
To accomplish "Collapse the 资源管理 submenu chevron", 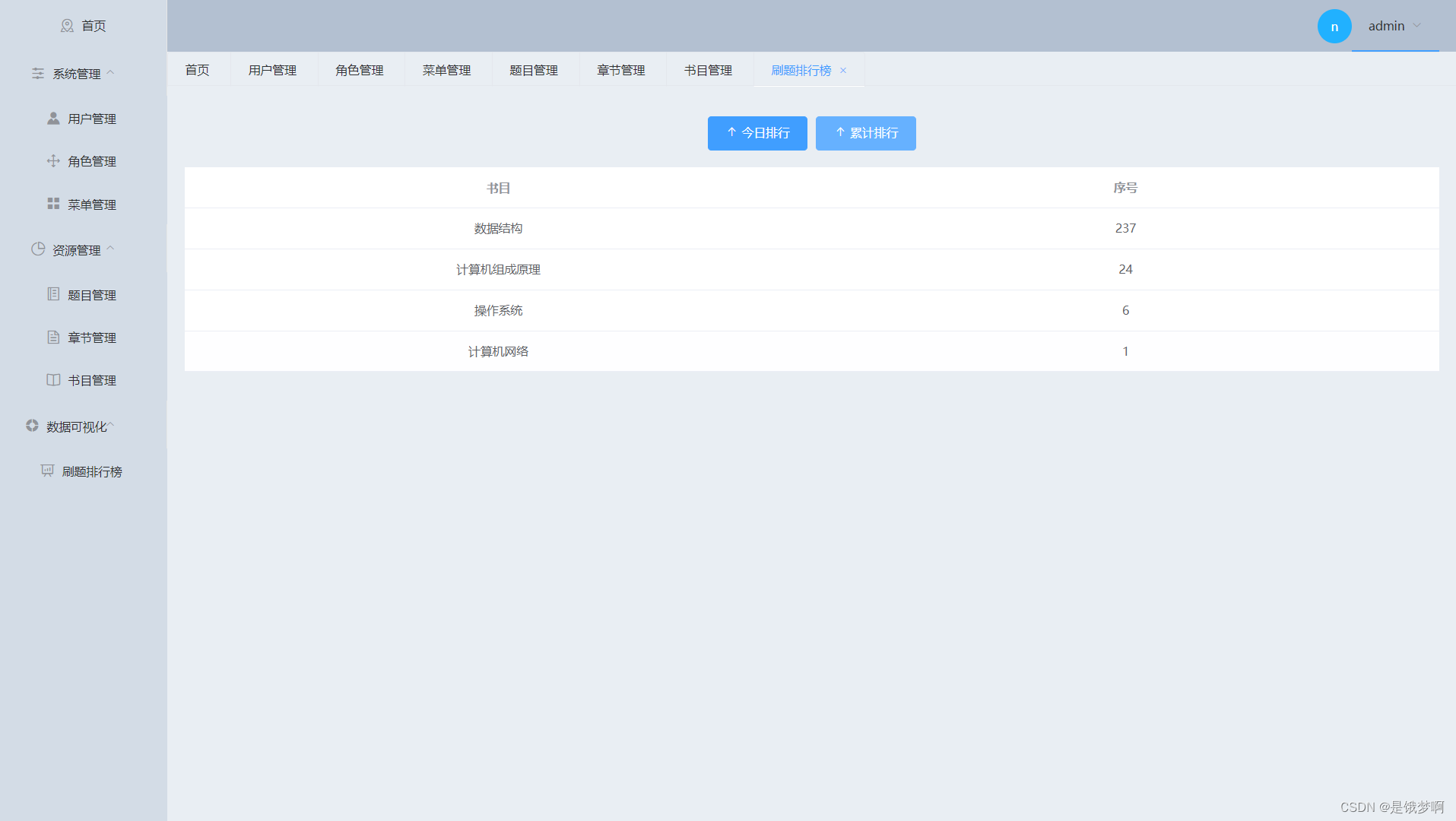I will 110,249.
